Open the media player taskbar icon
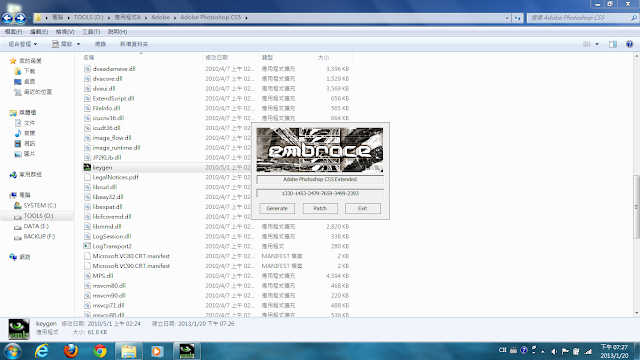Viewport: 640px width, 360px height. [x=157, y=351]
